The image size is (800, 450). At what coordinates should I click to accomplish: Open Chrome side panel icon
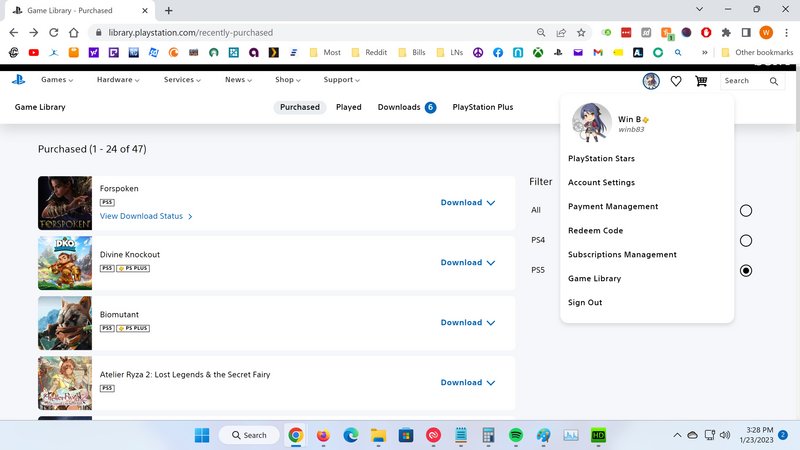point(746,33)
